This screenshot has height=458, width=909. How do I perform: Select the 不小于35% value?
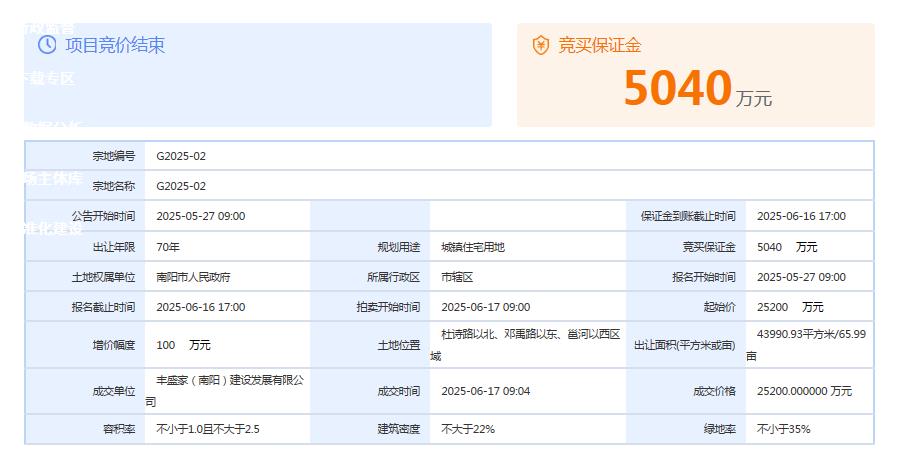[x=784, y=429]
